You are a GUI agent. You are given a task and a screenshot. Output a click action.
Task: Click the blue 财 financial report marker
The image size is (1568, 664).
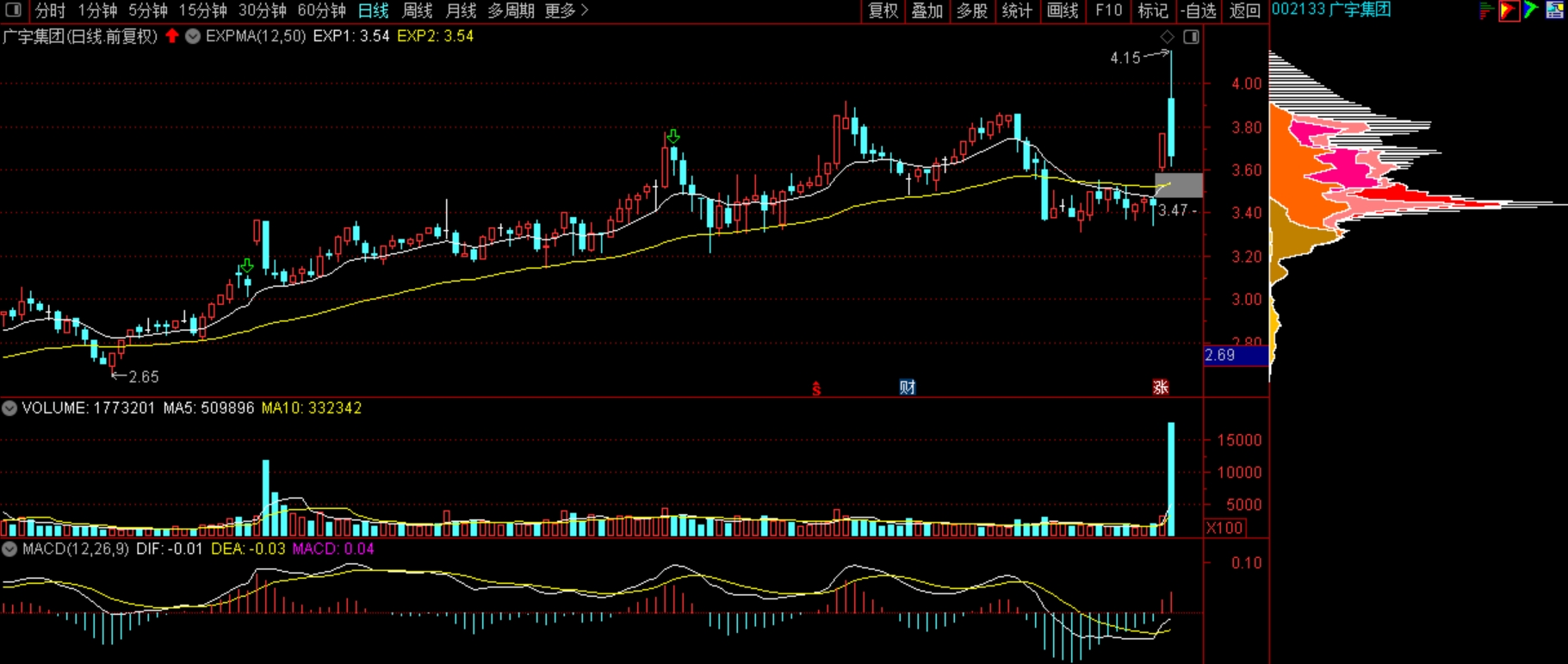[908, 388]
